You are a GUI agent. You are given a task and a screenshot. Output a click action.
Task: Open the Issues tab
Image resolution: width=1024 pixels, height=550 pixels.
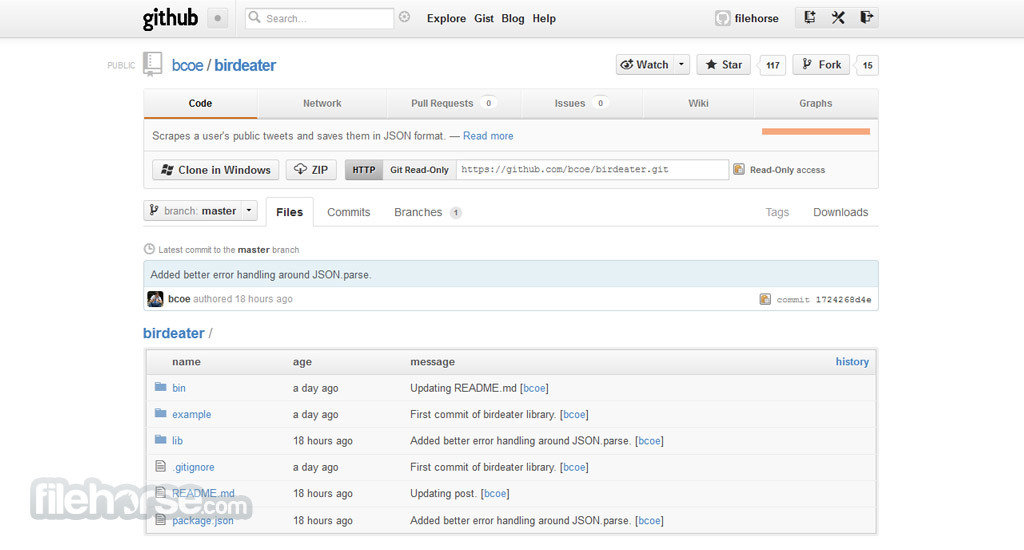click(x=581, y=103)
